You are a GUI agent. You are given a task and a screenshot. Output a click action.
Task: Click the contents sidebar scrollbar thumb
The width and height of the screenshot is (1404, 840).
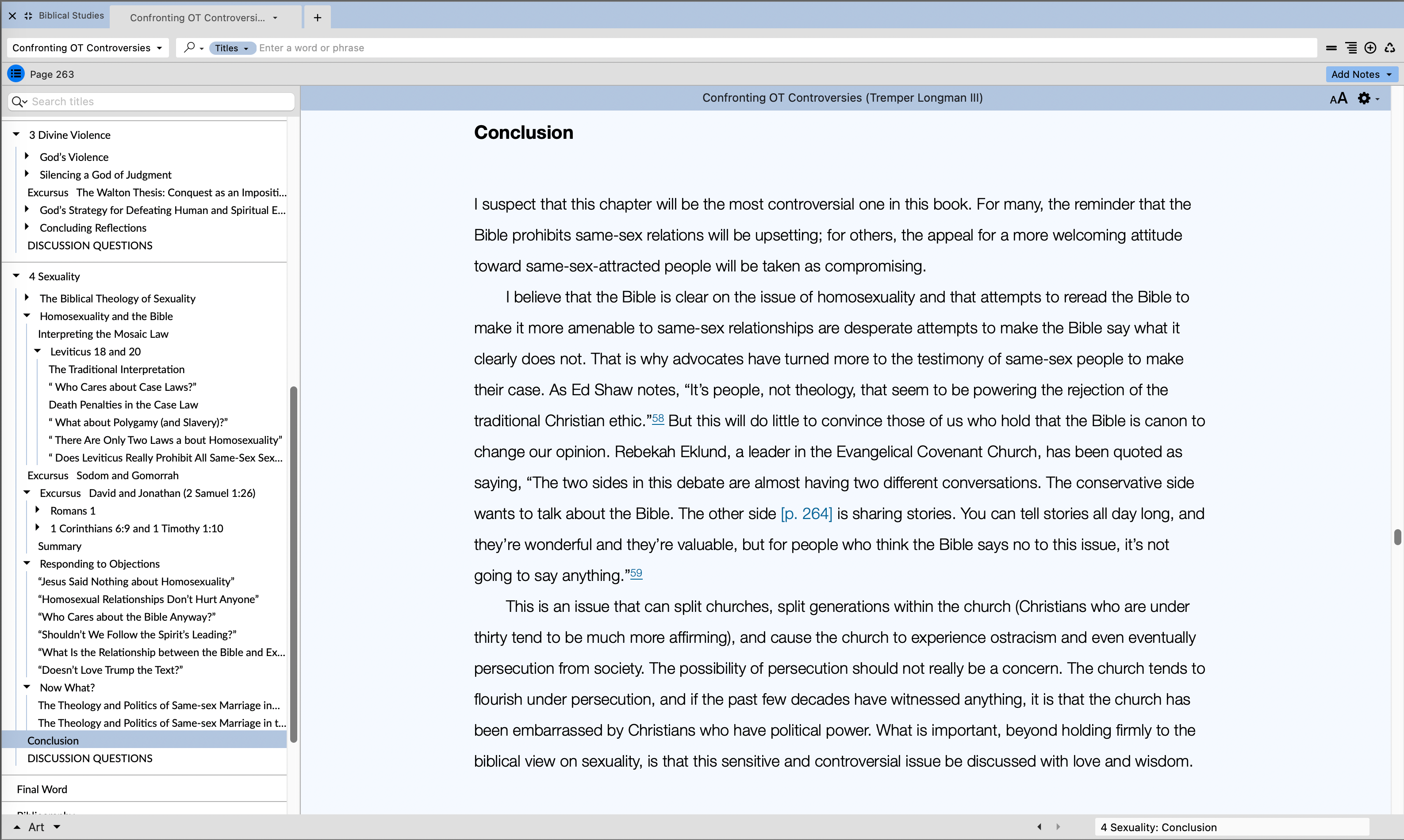click(x=293, y=564)
